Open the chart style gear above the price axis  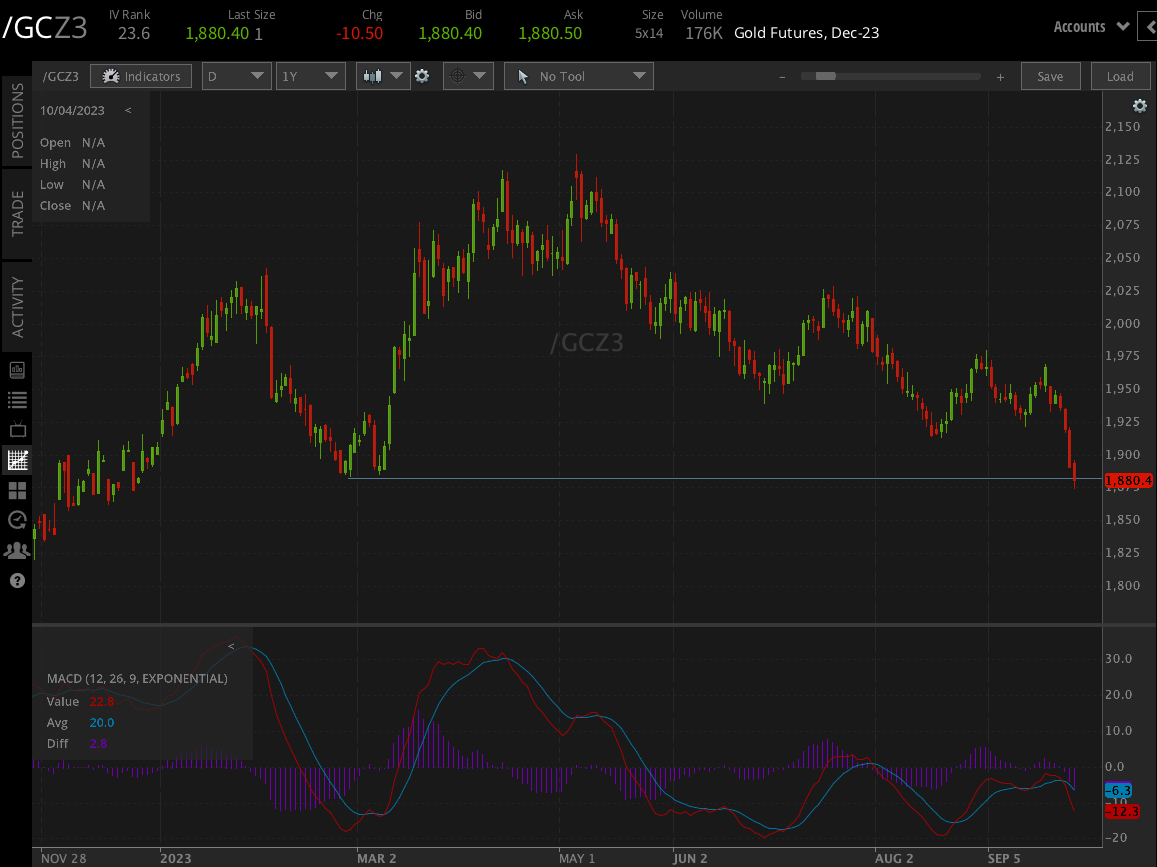(1140, 105)
